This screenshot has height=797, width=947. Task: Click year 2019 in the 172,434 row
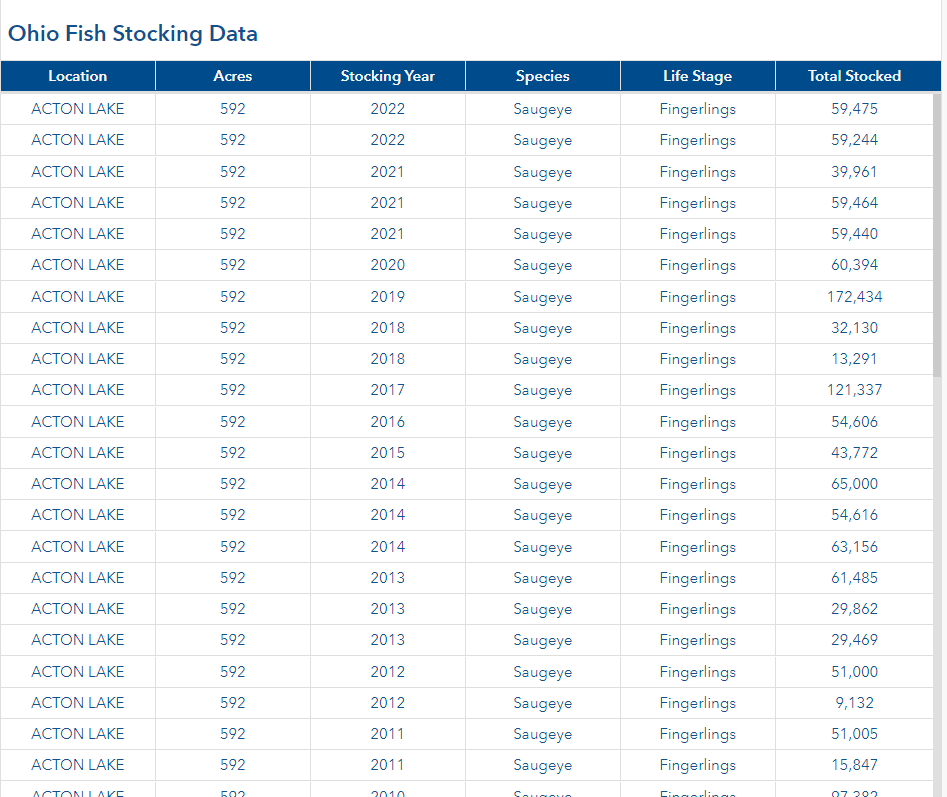[388, 297]
